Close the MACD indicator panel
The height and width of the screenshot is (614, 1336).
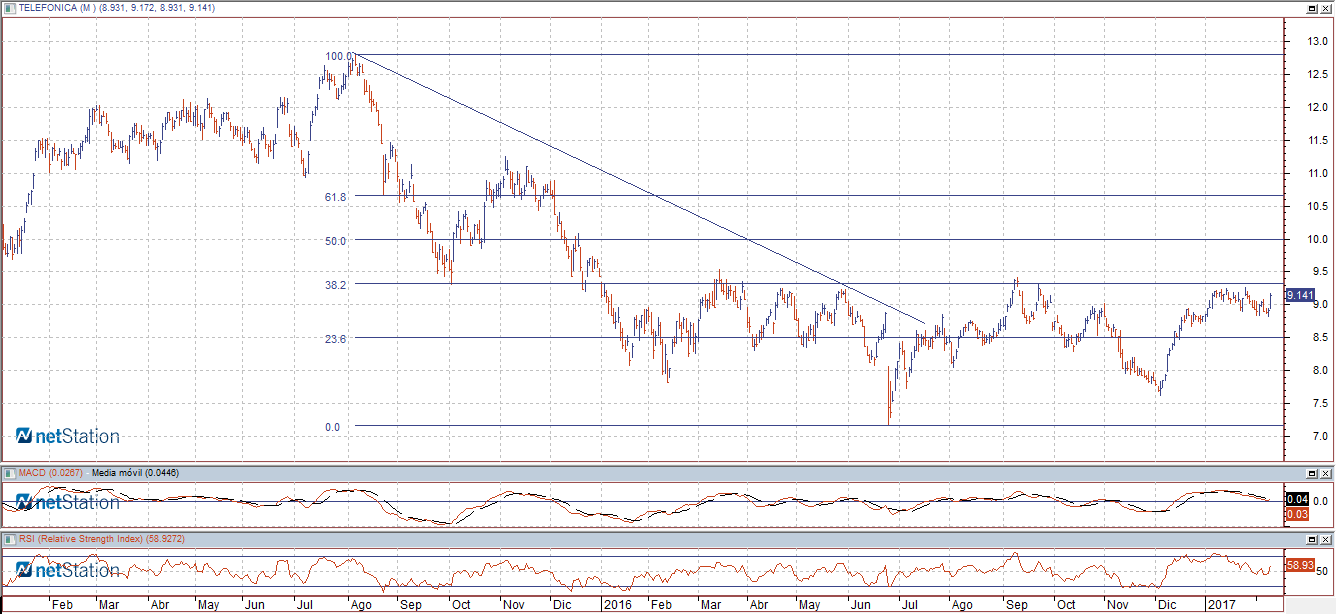coord(1325,472)
